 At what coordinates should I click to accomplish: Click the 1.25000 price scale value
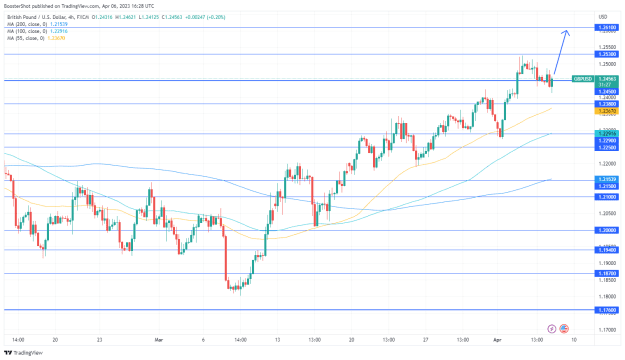pyautogui.click(x=607, y=64)
